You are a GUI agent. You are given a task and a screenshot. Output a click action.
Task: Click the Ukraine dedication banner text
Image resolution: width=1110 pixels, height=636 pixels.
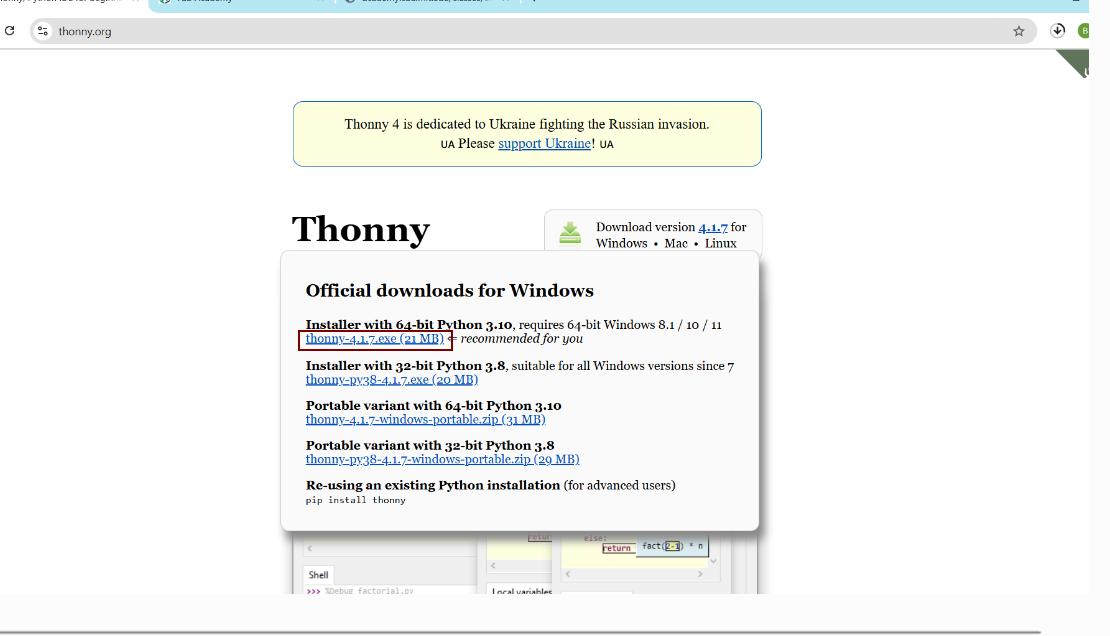coord(527,124)
